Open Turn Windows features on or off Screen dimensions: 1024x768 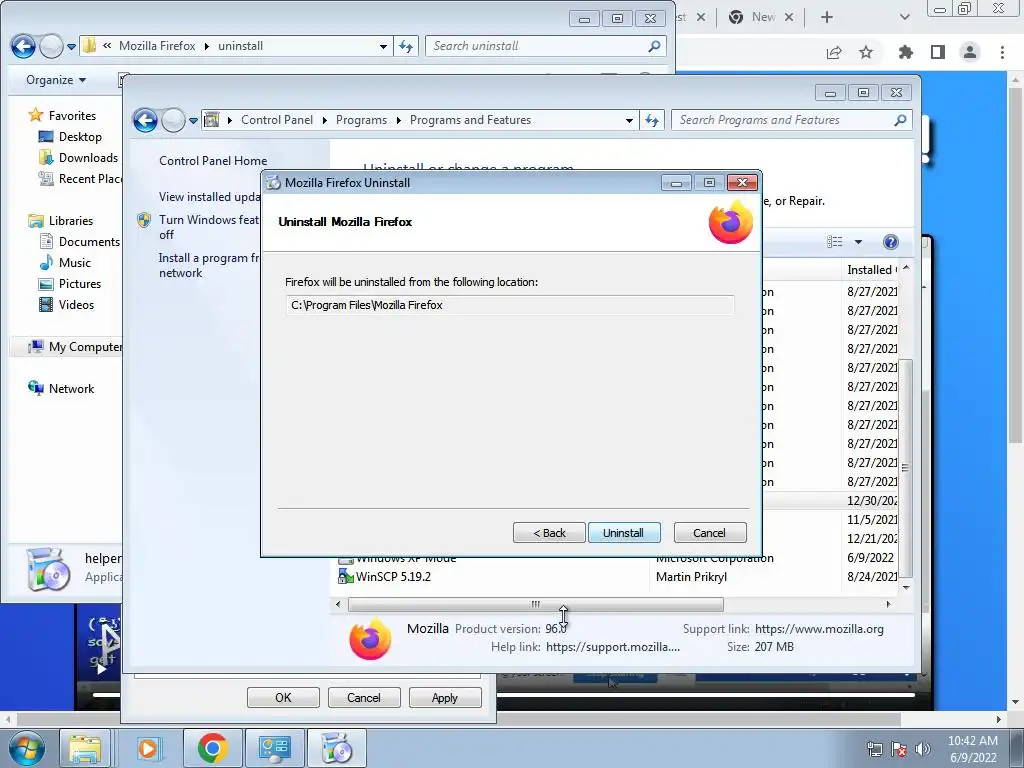[x=209, y=227]
